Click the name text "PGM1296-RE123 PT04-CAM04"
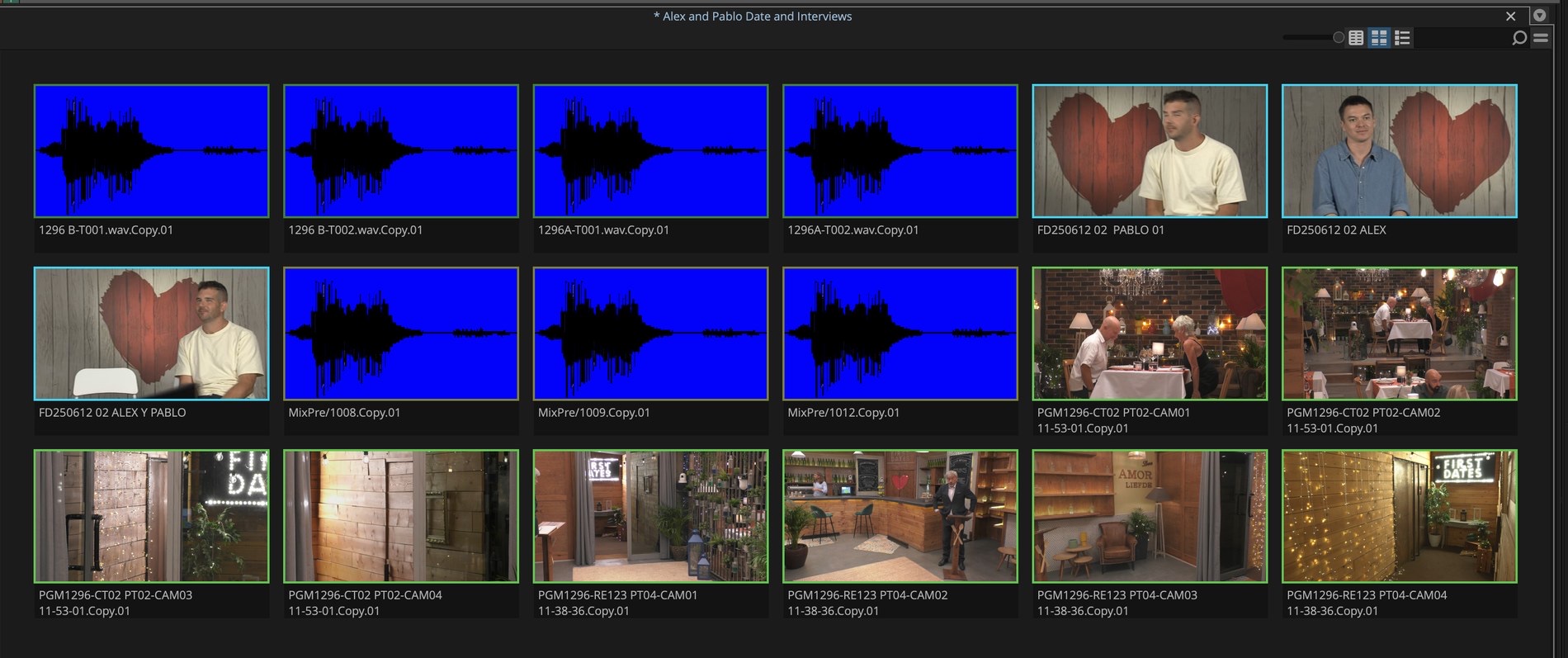The image size is (1568, 658). pos(1367,595)
